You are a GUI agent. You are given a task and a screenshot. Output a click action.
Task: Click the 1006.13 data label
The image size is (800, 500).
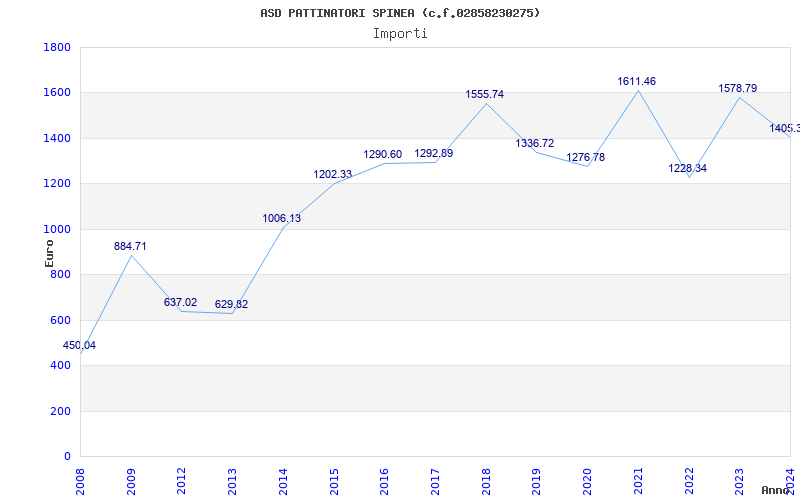pos(282,218)
